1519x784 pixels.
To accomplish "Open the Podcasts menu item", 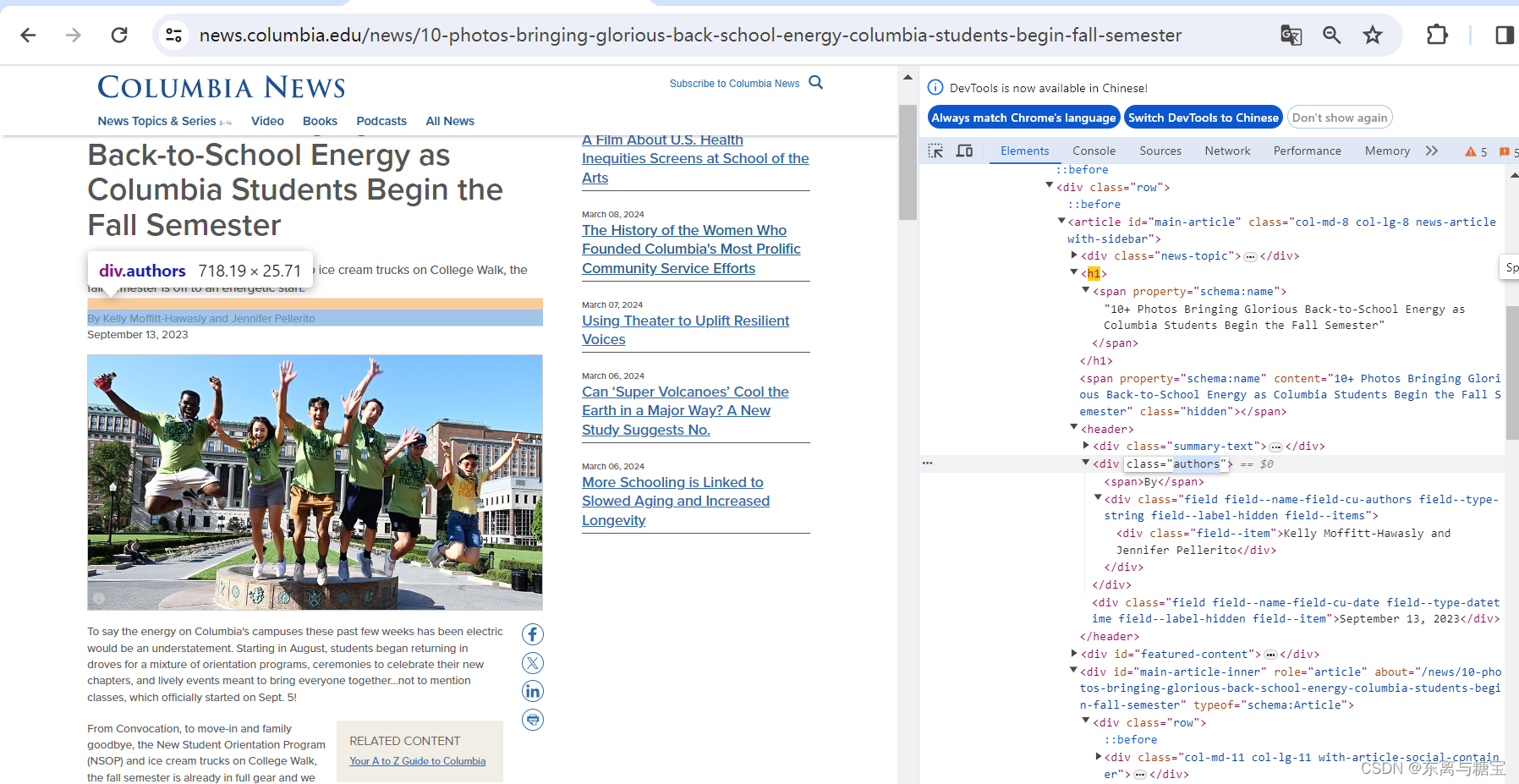I will pos(381,121).
